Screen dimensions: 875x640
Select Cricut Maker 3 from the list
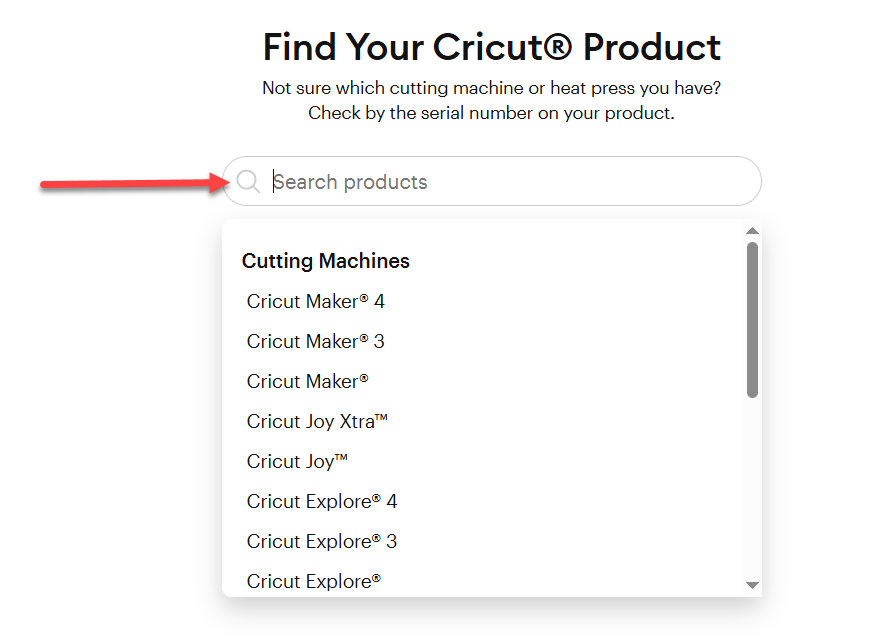pos(315,341)
